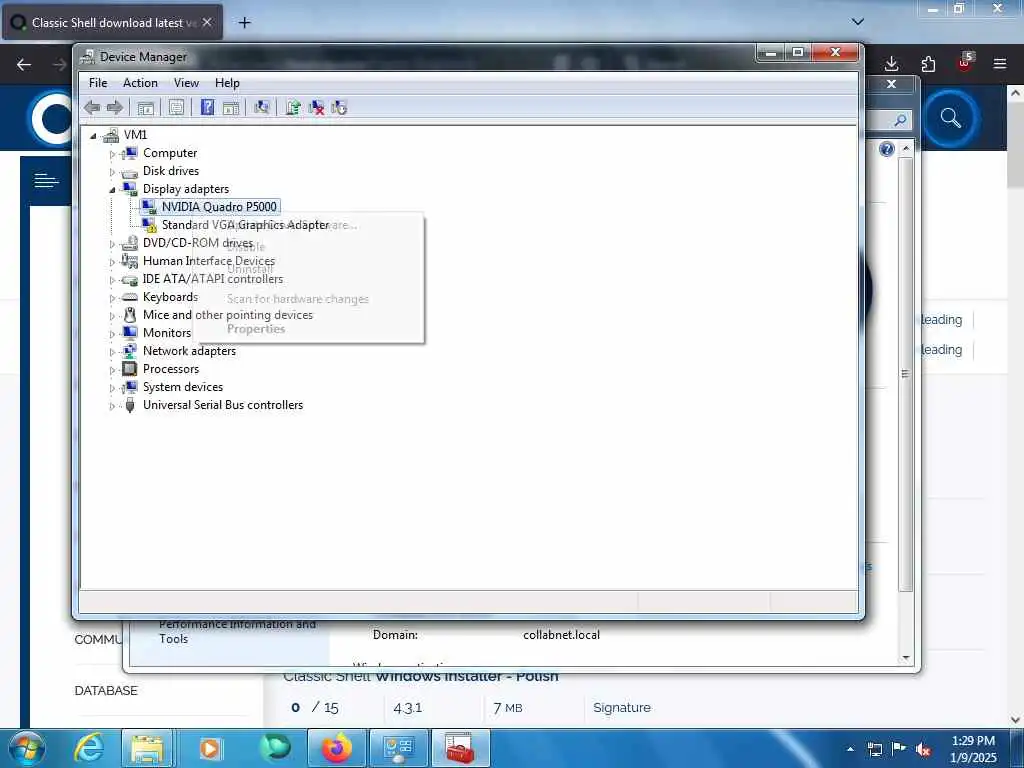Image resolution: width=1024 pixels, height=768 pixels.
Task: Click the Action Center flag tray icon
Action: click(899, 750)
